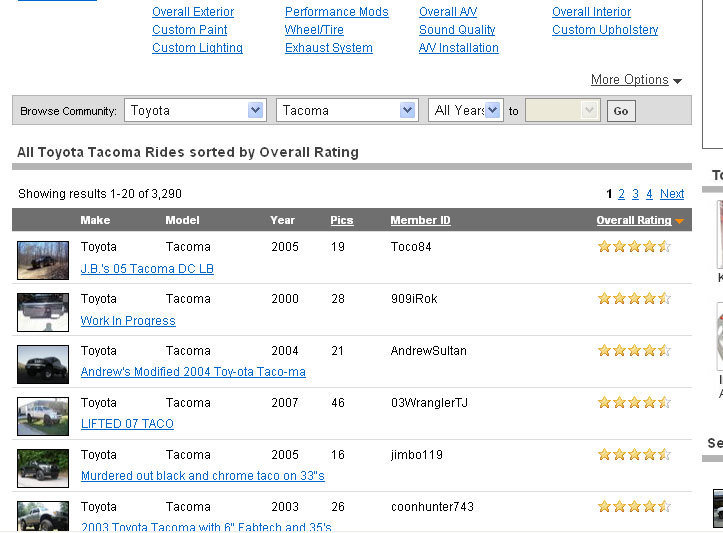This screenshot has height=533, width=723.
Task: Click the All Toyota Tacoma Rides heading
Action: pyautogui.click(x=188, y=153)
